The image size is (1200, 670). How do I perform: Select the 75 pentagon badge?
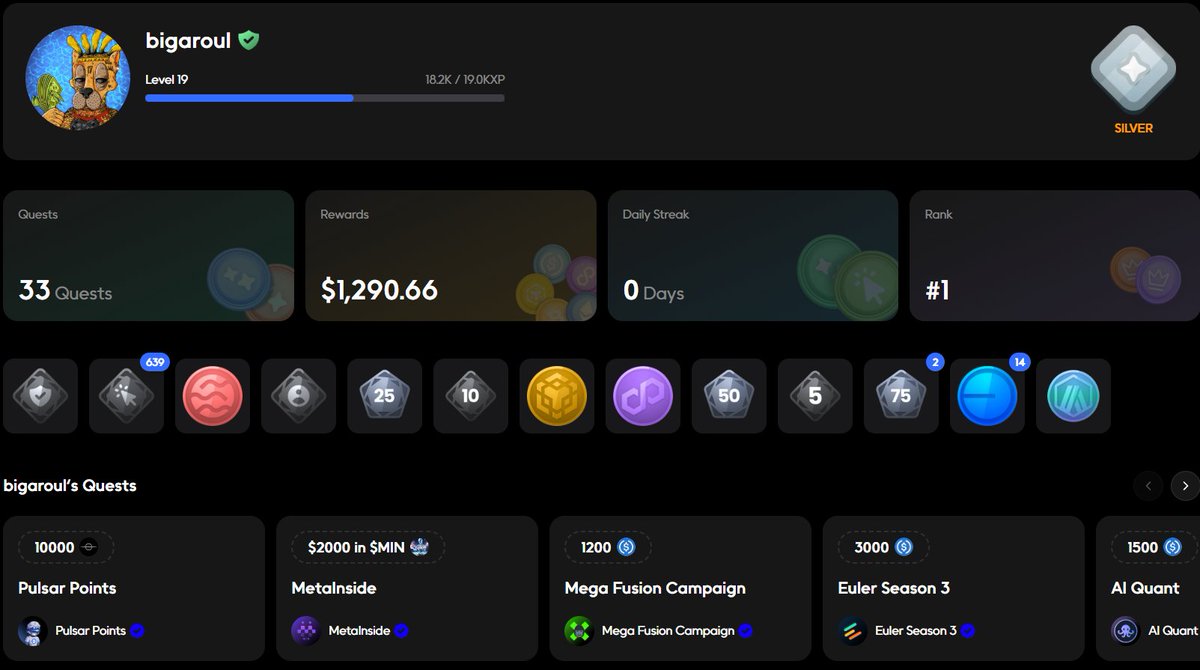pyautogui.click(x=901, y=396)
